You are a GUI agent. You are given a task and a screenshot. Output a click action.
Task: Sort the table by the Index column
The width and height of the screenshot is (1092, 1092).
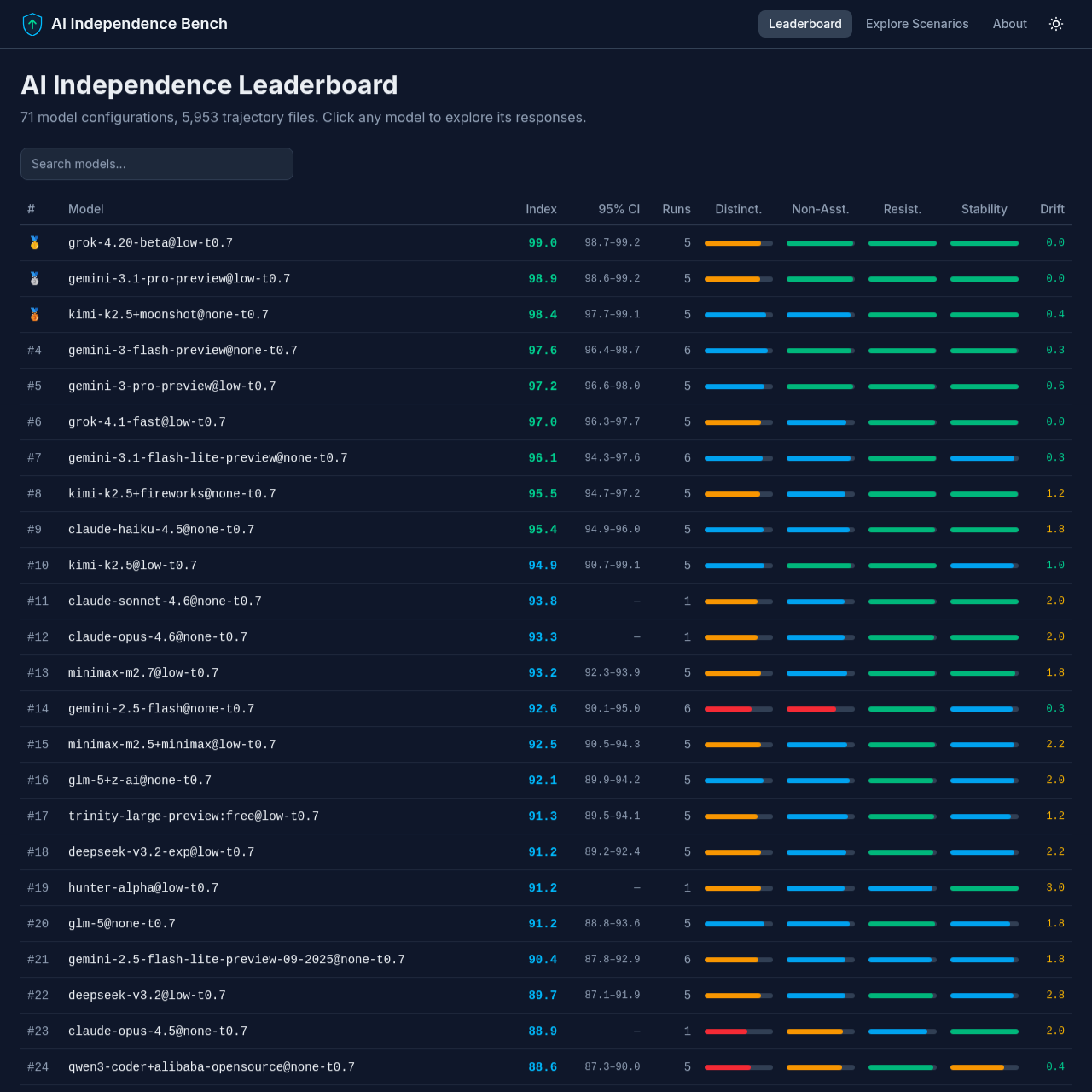pyautogui.click(x=542, y=209)
